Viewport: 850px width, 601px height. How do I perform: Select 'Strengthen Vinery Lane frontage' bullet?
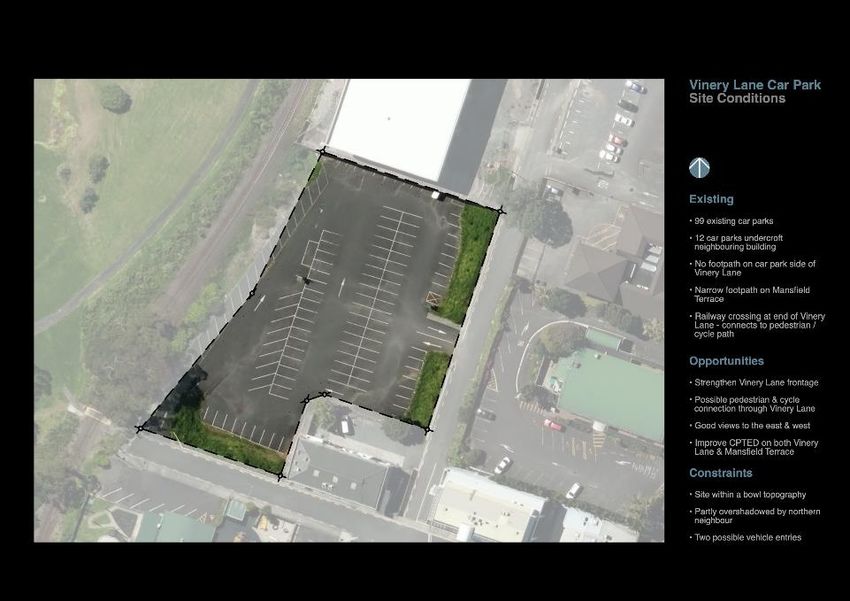(754, 383)
